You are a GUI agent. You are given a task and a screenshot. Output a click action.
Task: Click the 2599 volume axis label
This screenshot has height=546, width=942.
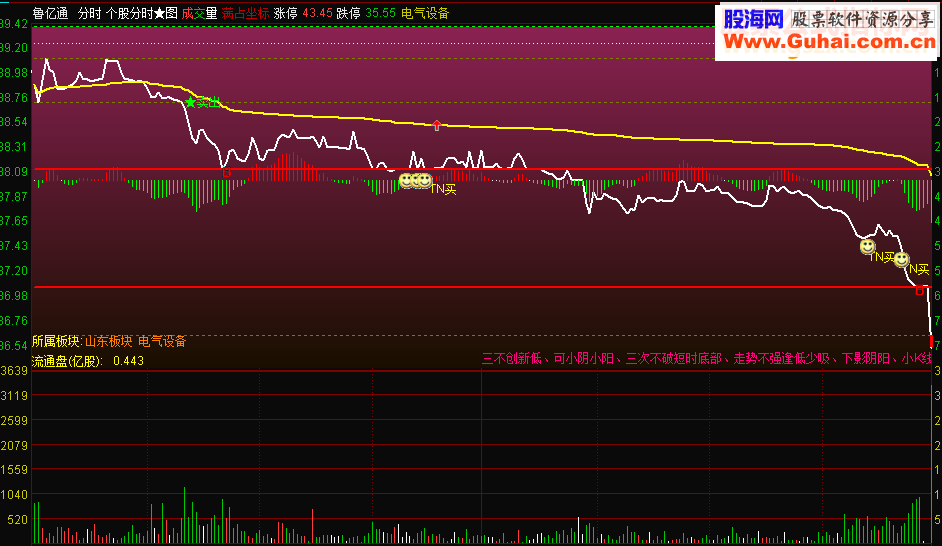(x=14, y=421)
